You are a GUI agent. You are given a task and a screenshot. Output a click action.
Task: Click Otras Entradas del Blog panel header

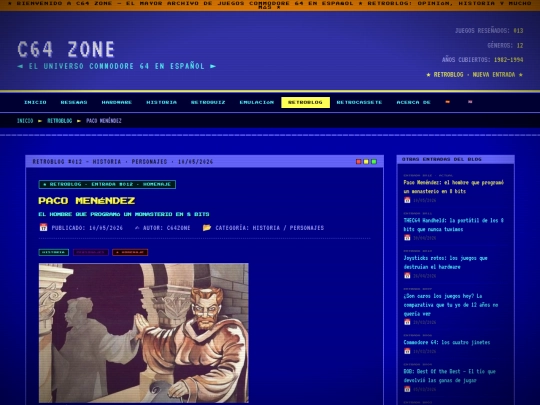tap(456, 159)
